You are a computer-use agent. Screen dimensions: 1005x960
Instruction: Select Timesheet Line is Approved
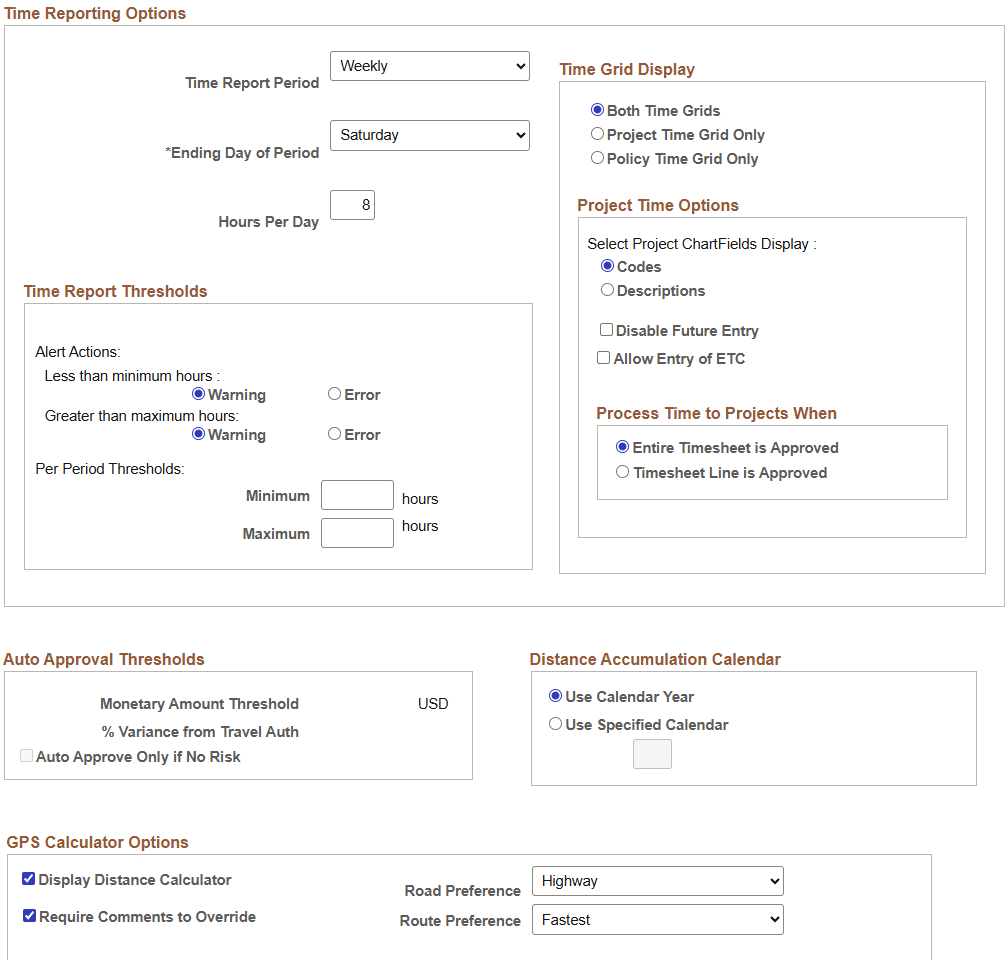622,472
